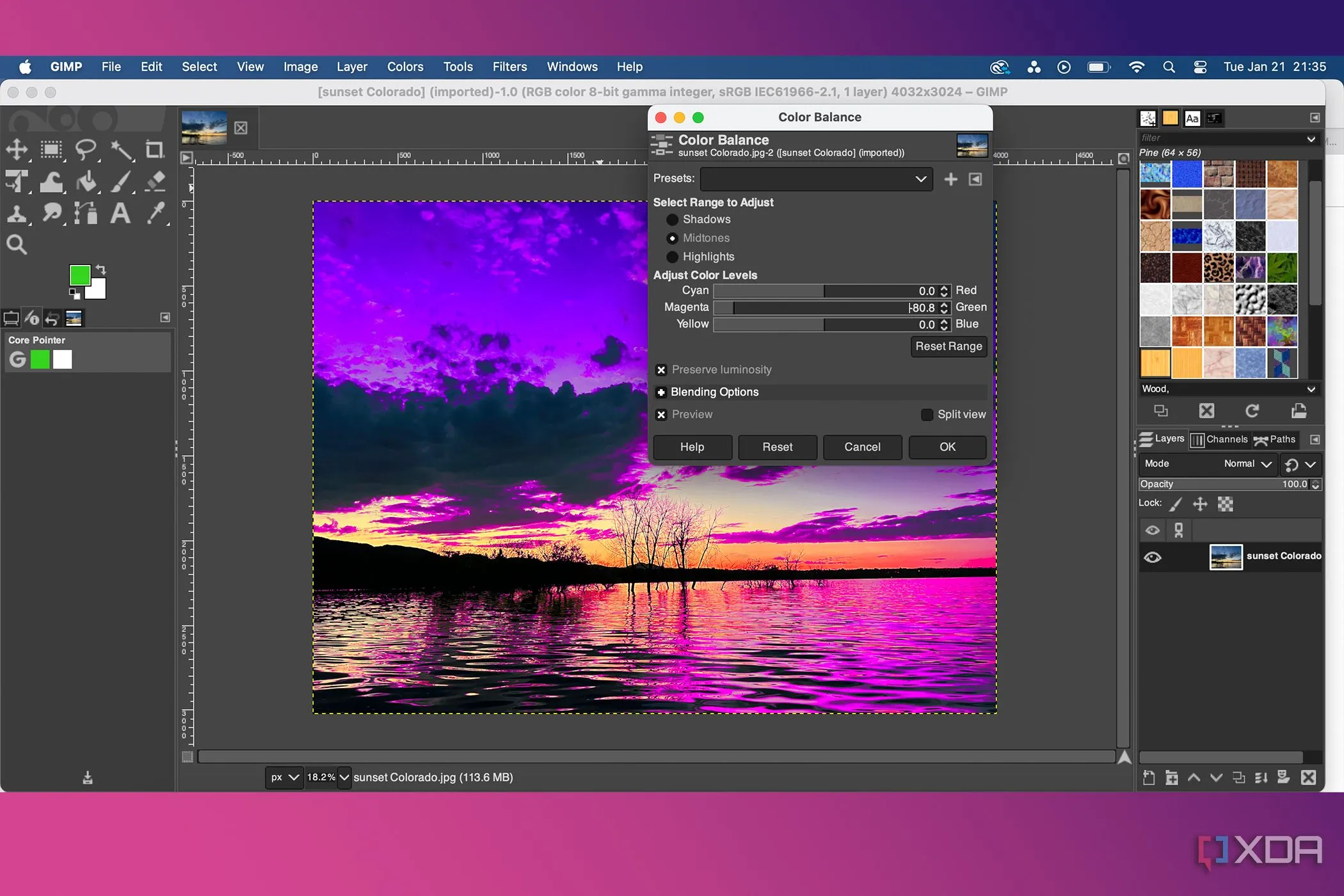Enable the Split view checkbox
Viewport: 1344px width, 896px height.
coord(927,415)
